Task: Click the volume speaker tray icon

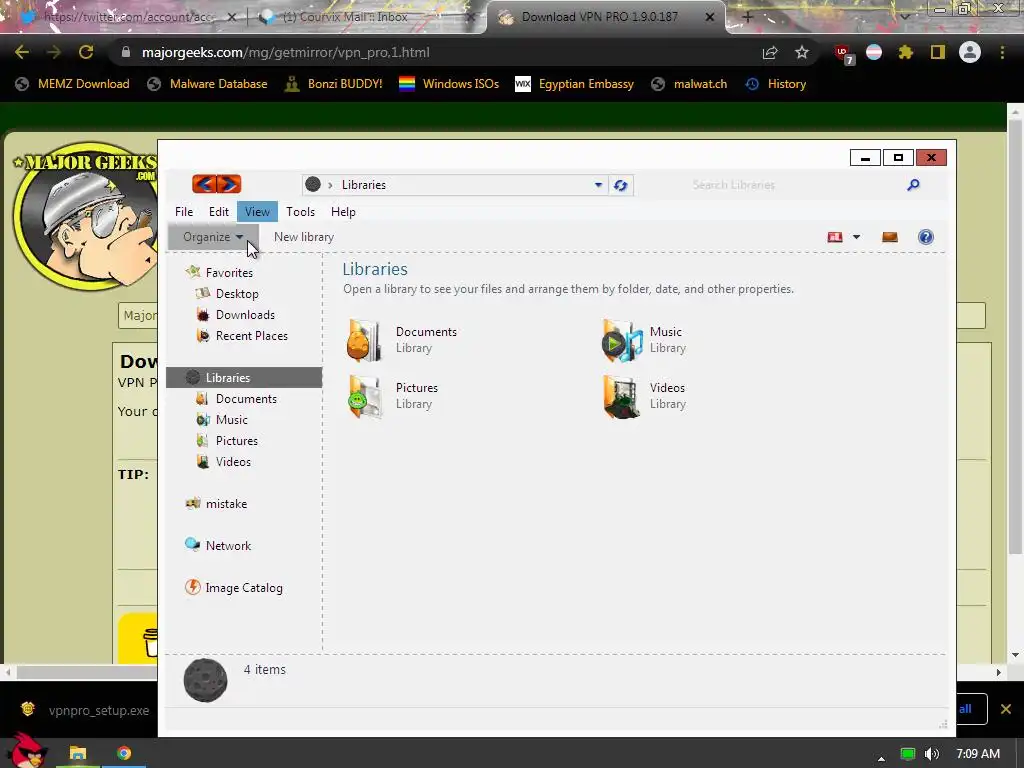Action: coord(933,754)
